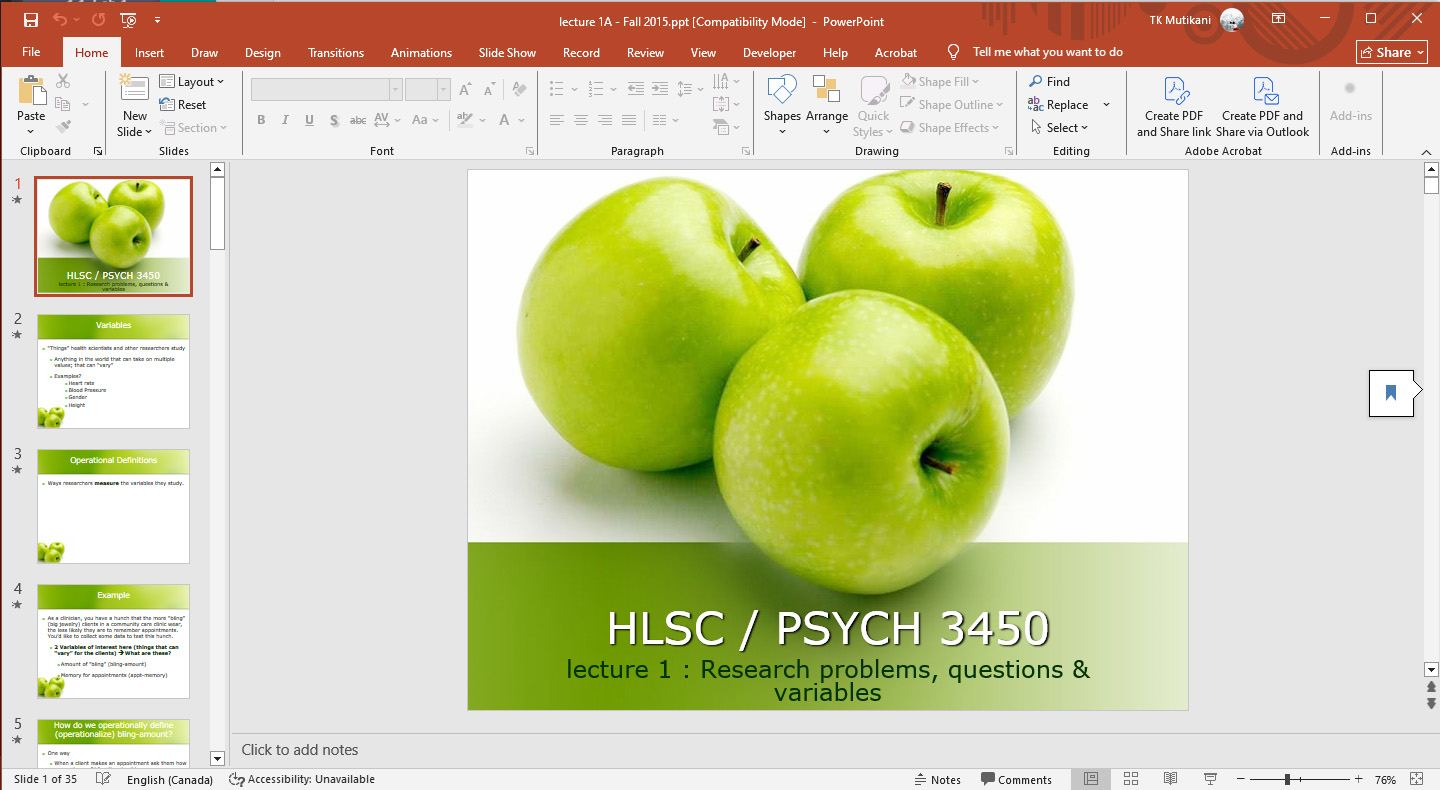Viewport: 1440px width, 790px height.
Task: Click the Reset slide button
Action: pyautogui.click(x=183, y=105)
